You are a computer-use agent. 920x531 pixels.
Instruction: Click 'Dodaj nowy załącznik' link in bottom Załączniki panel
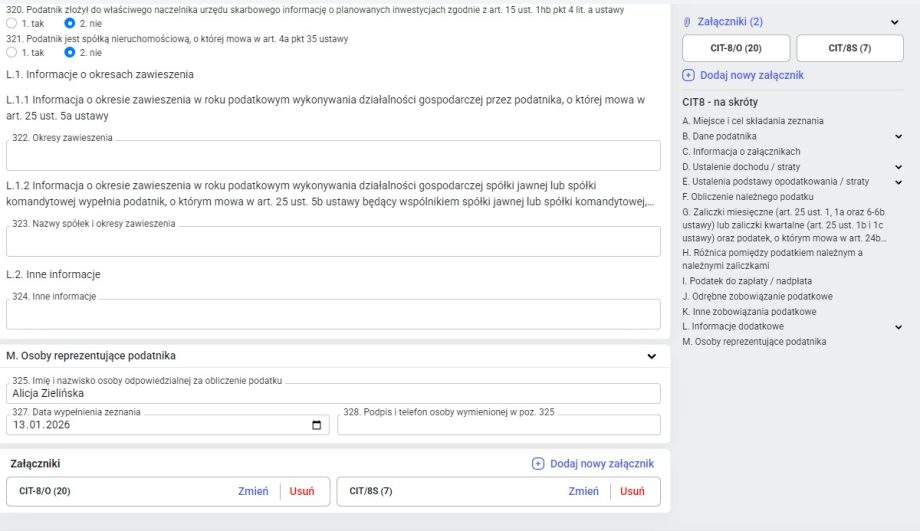click(602, 464)
